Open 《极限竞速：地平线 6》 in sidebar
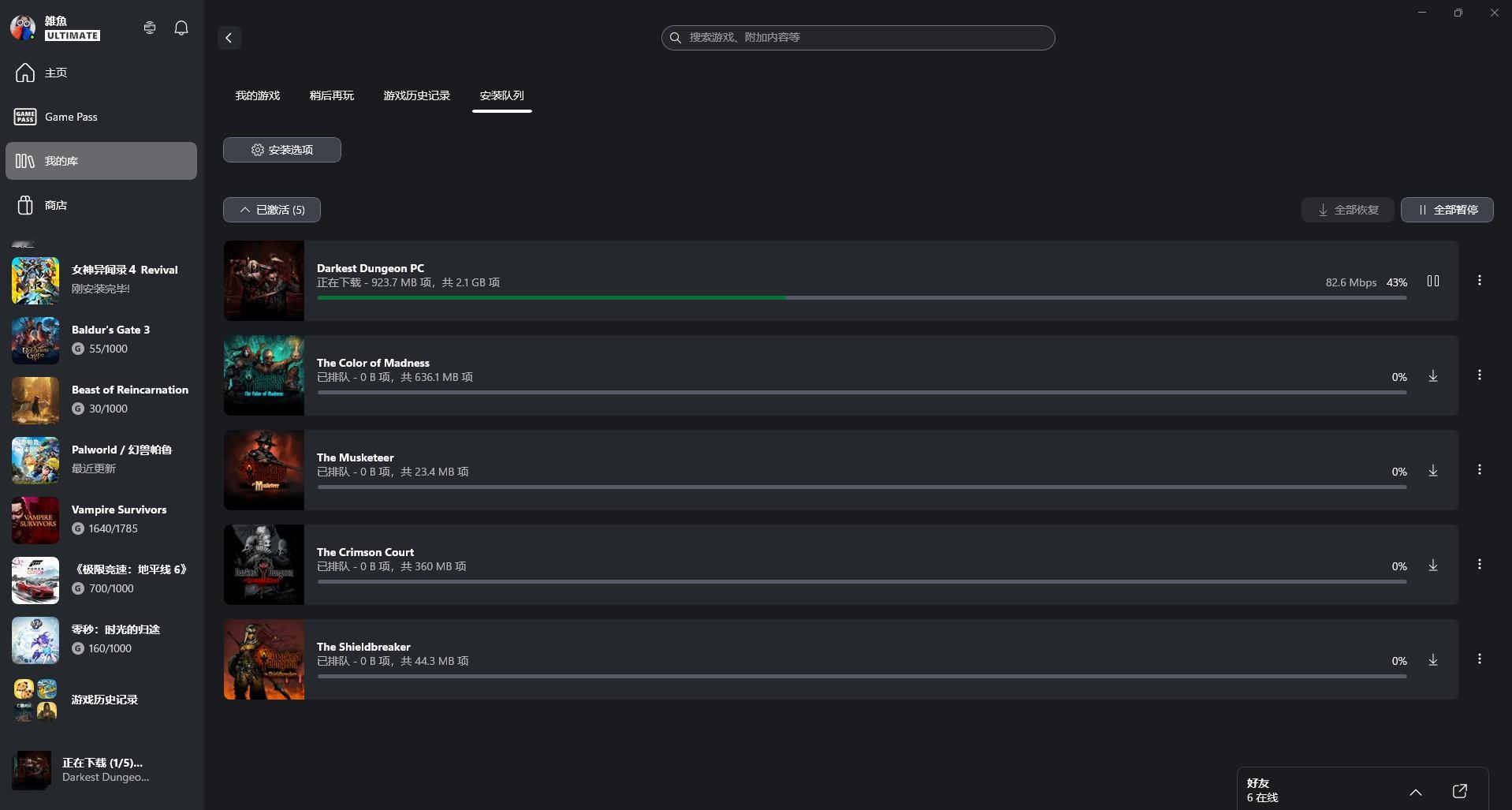The height and width of the screenshot is (810, 1512). coord(101,580)
